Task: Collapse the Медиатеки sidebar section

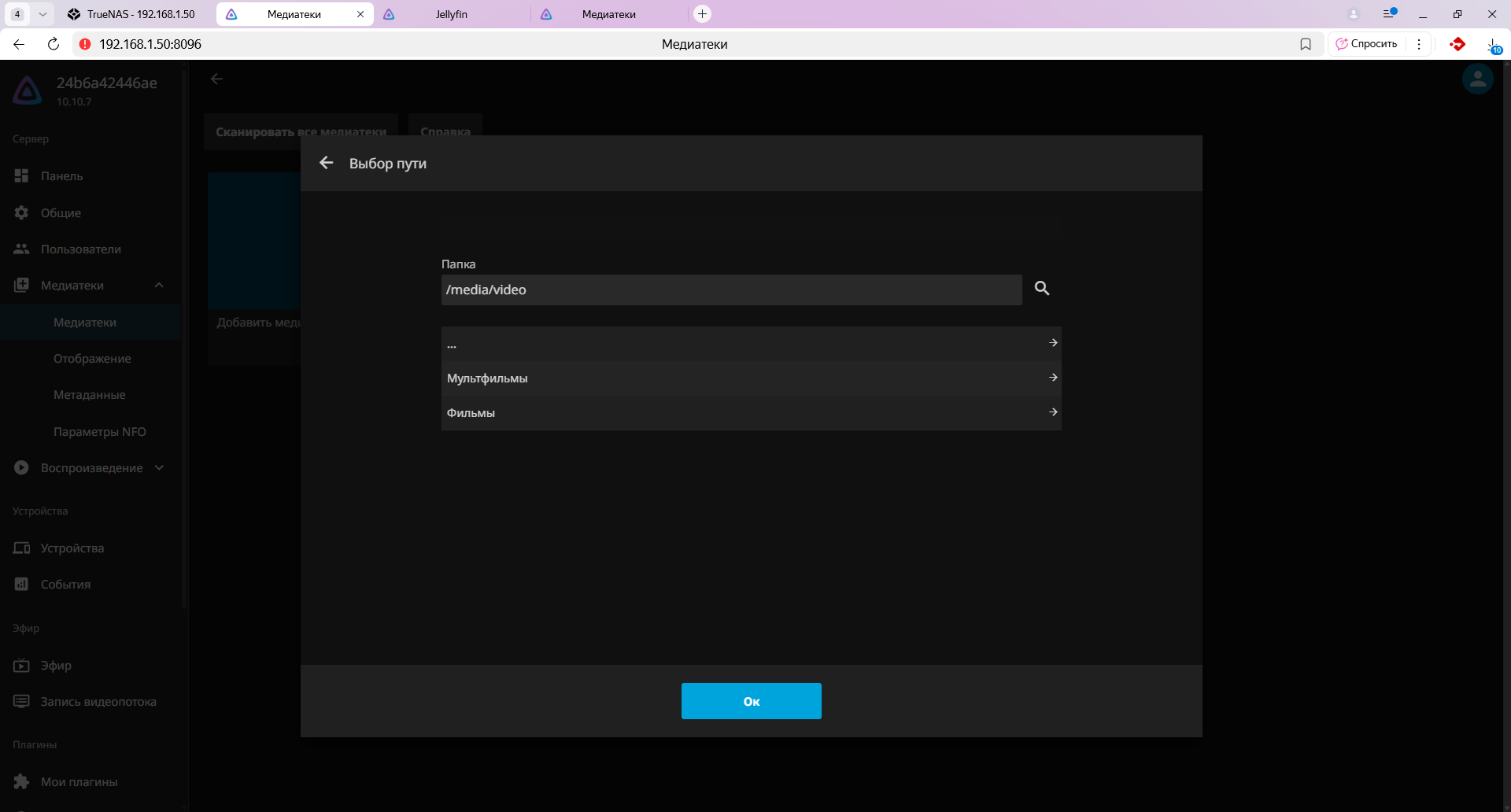Action: click(x=159, y=286)
